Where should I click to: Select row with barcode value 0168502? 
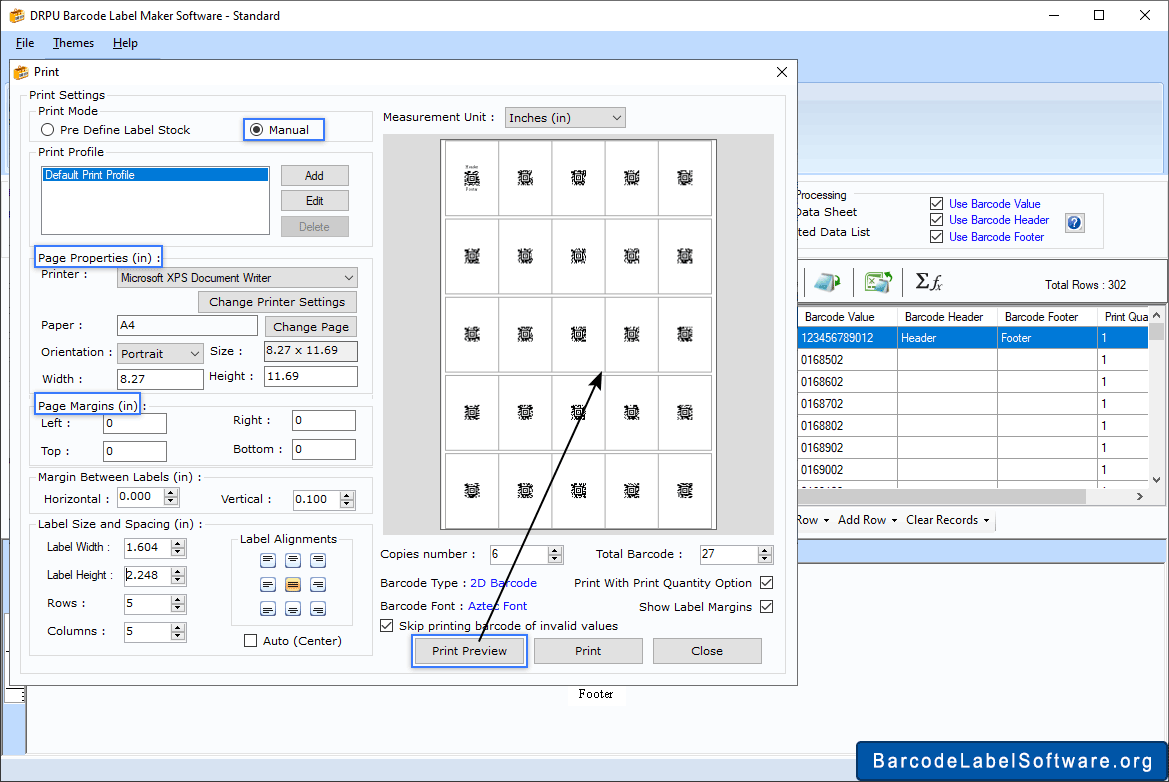(972, 359)
